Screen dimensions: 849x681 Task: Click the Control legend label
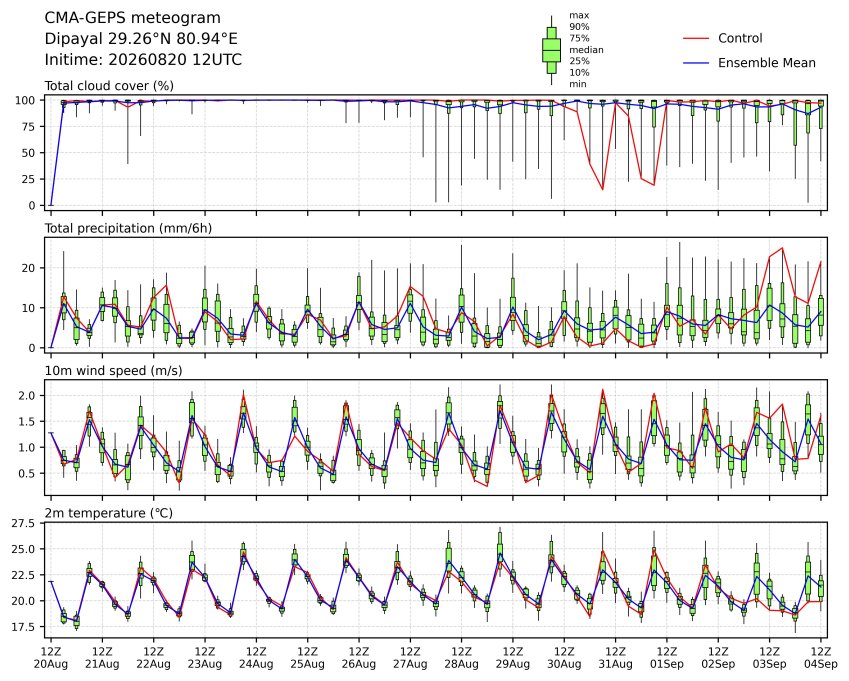(740, 38)
